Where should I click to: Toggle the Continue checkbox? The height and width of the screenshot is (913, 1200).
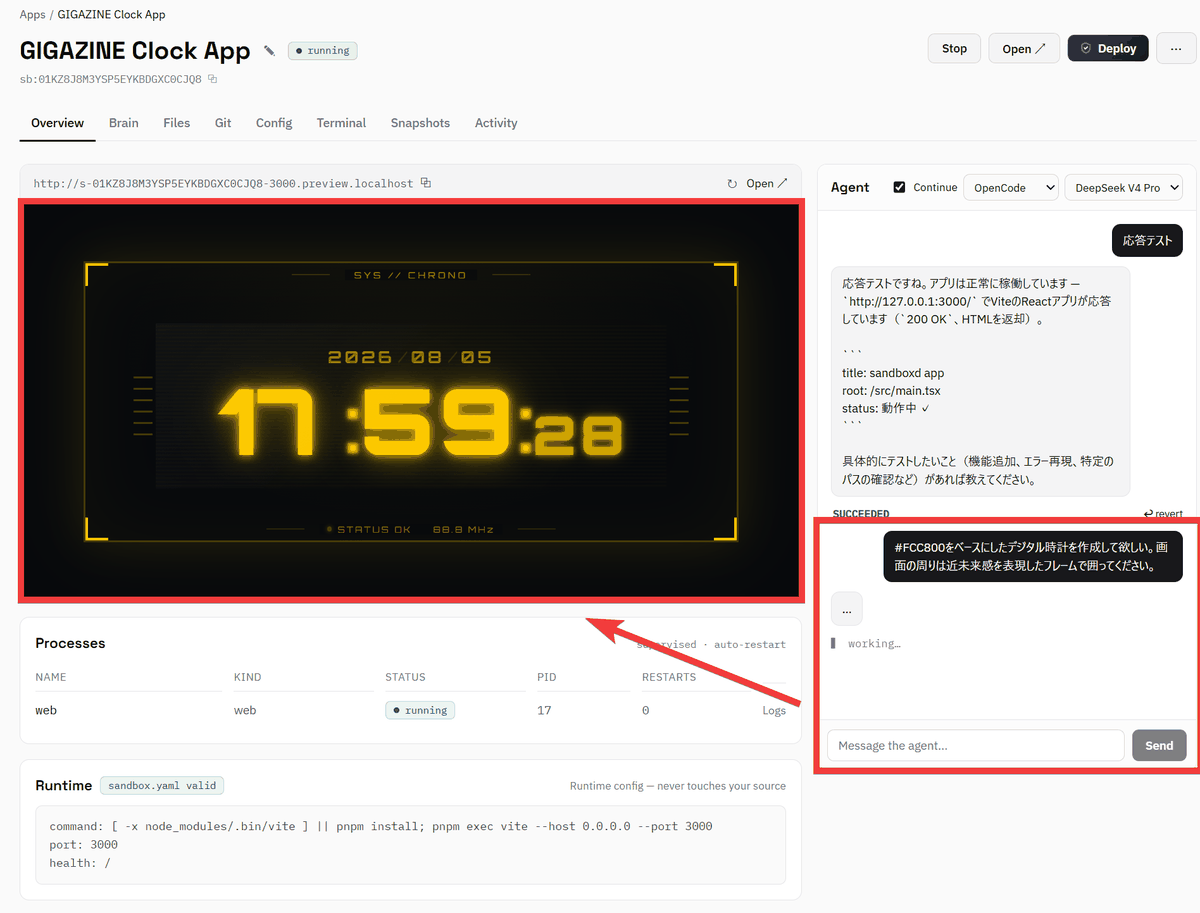[899, 187]
